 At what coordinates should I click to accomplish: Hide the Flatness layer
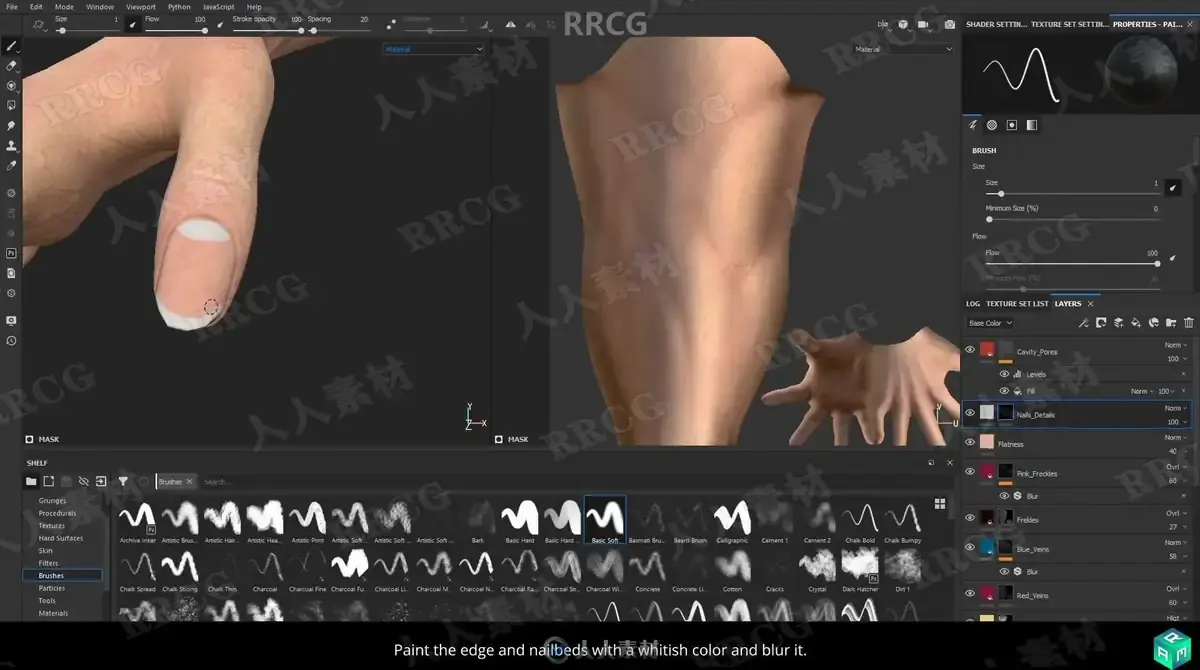coord(969,441)
